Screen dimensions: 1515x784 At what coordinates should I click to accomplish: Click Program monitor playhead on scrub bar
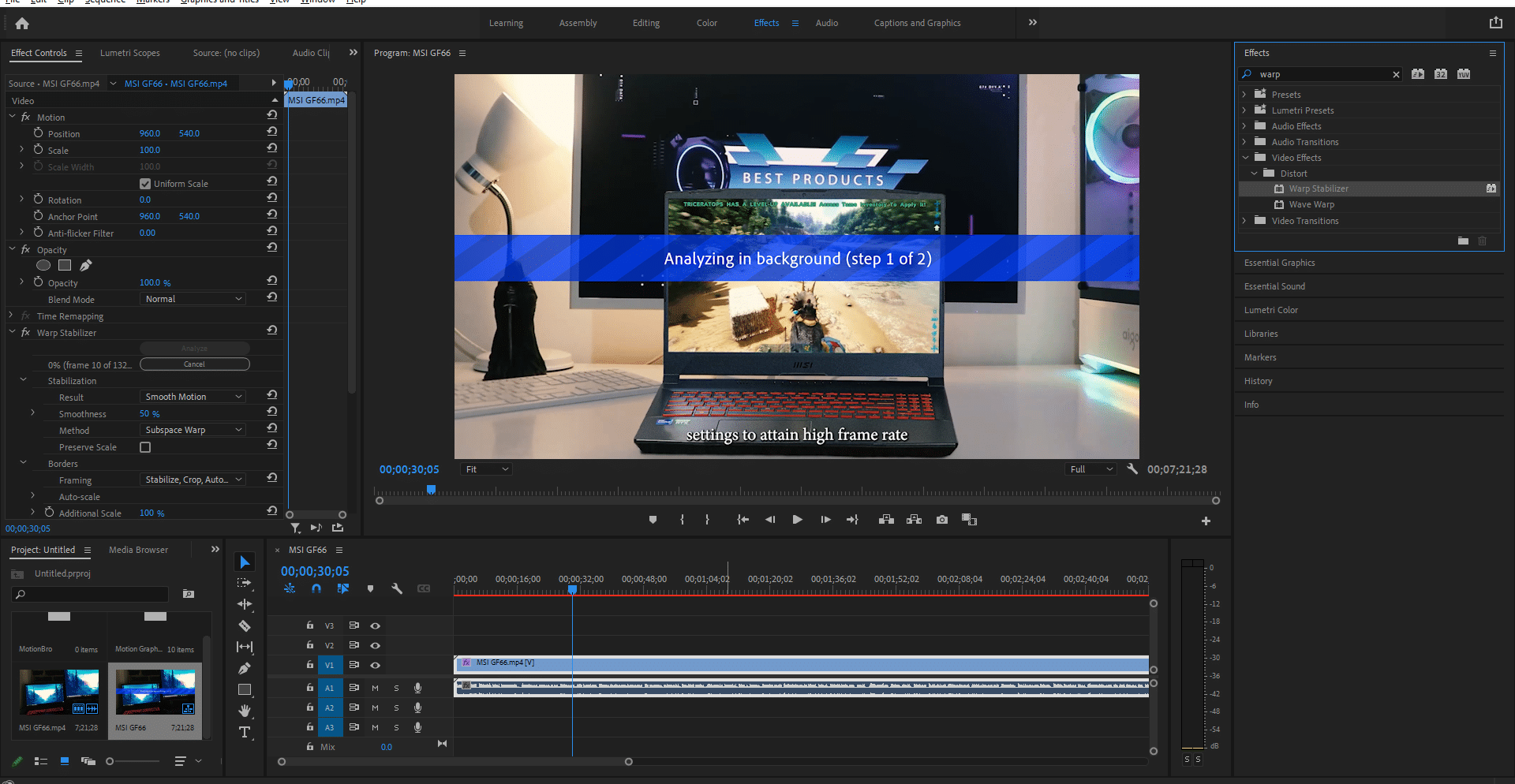[x=432, y=490]
